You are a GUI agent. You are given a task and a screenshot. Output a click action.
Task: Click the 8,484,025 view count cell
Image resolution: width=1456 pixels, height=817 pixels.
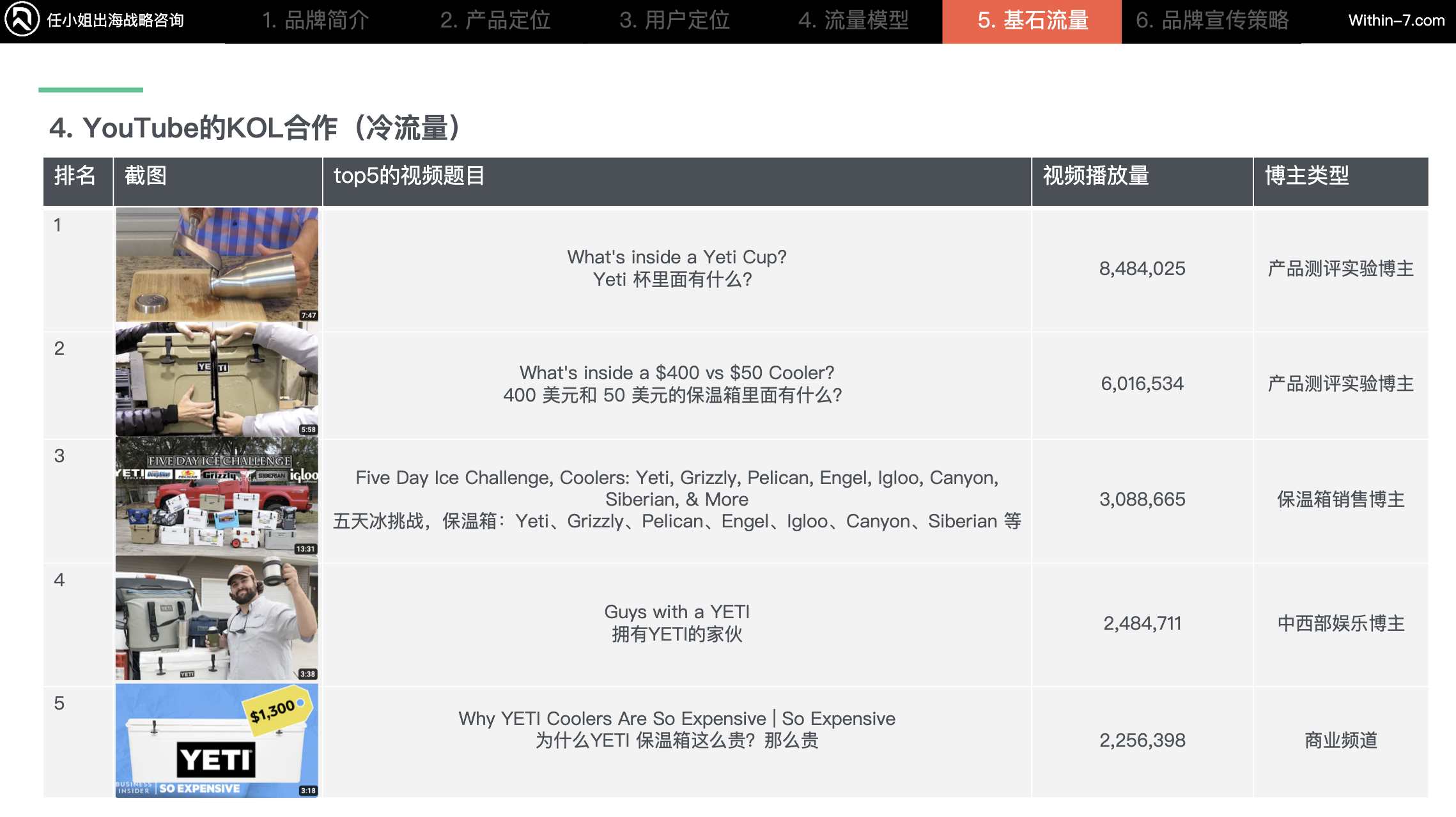point(1142,268)
